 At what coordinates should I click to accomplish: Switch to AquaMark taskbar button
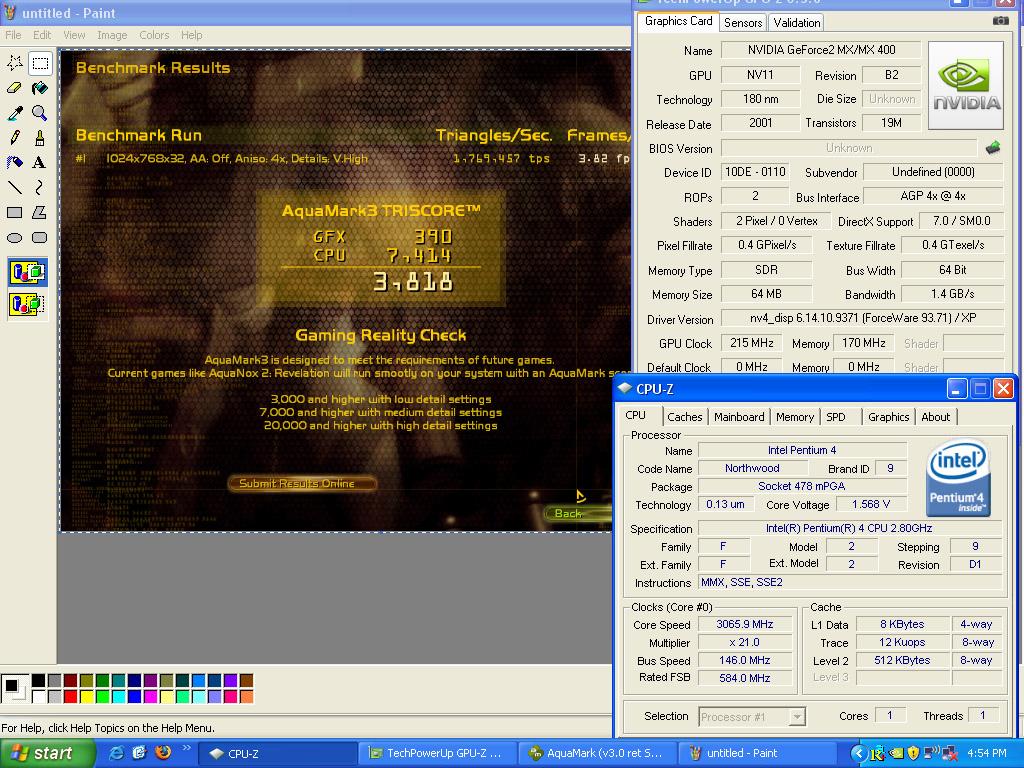point(598,754)
